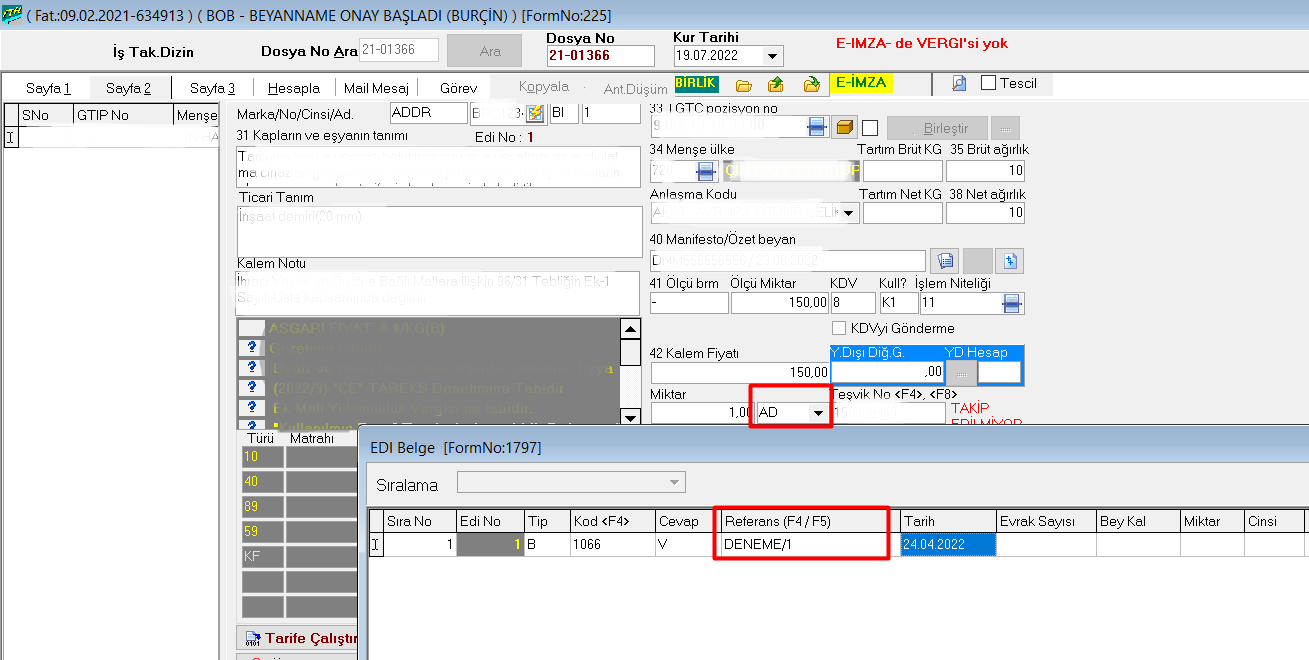Screen dimensions: 1309x660
Task: Open İşlem Niteliği lookup icon
Action: click(x=1013, y=303)
